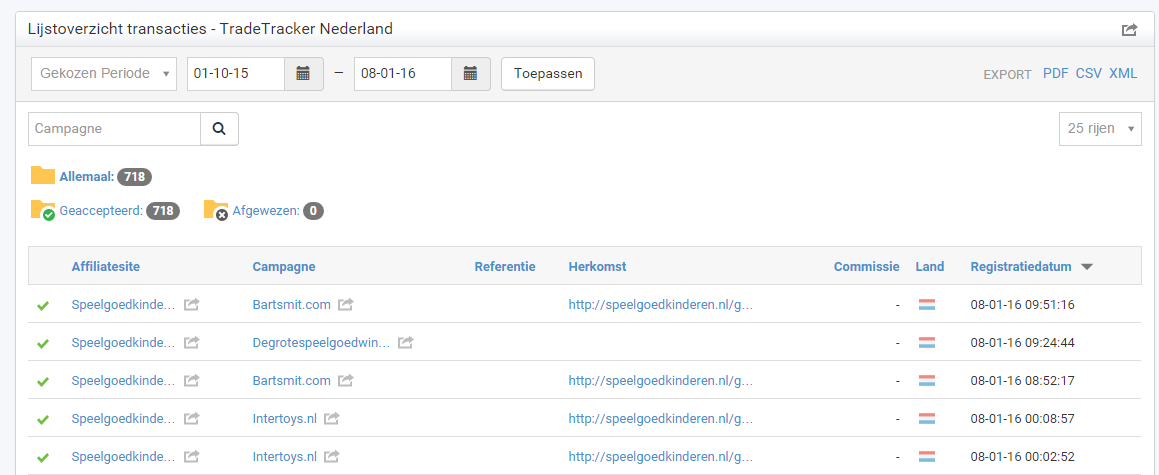Click the end date field 08-01-16
The width and height of the screenshot is (1159, 475).
click(x=403, y=74)
